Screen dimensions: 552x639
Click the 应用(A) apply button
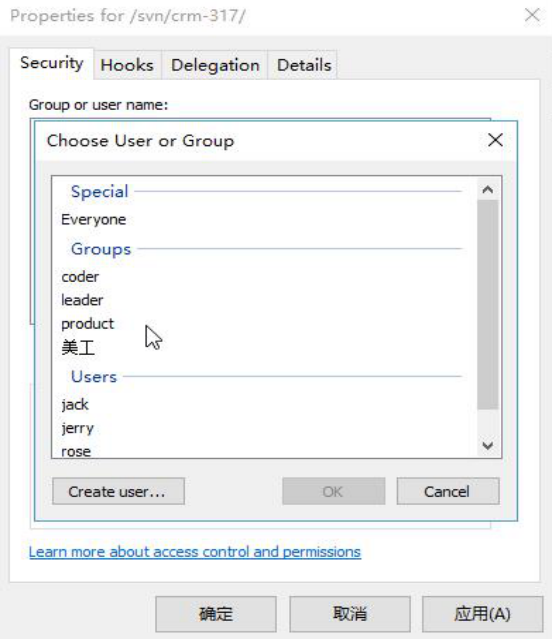click(482, 614)
